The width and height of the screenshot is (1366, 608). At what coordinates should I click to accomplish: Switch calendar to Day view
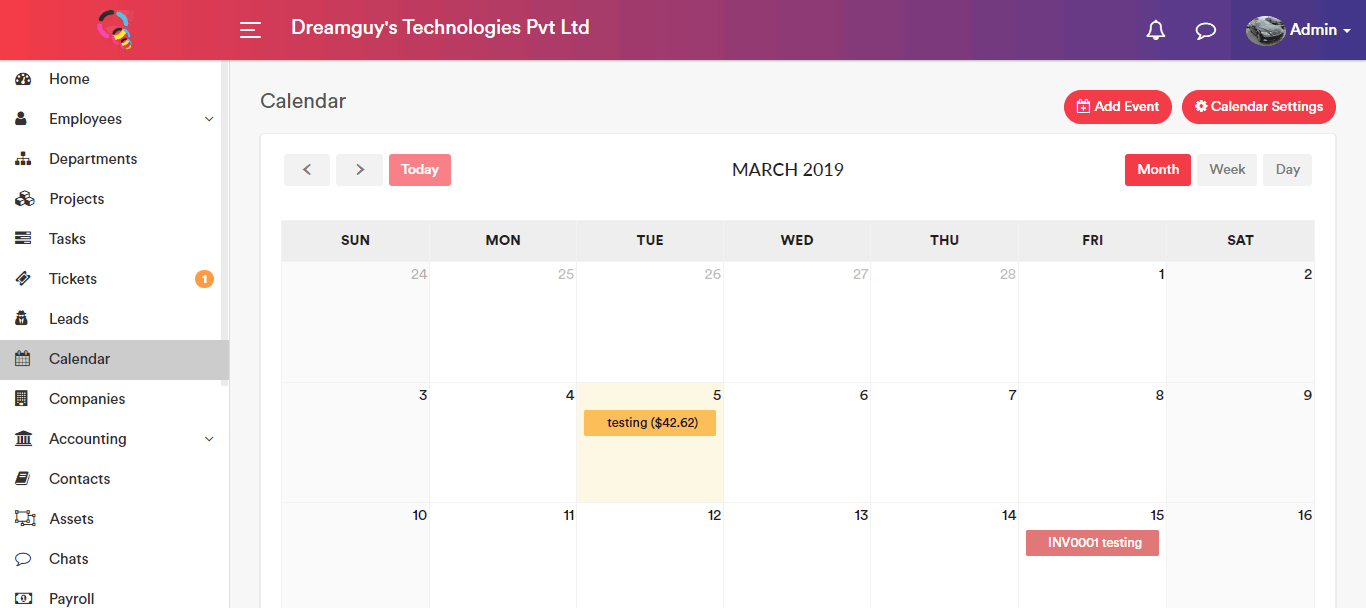[x=1287, y=170]
